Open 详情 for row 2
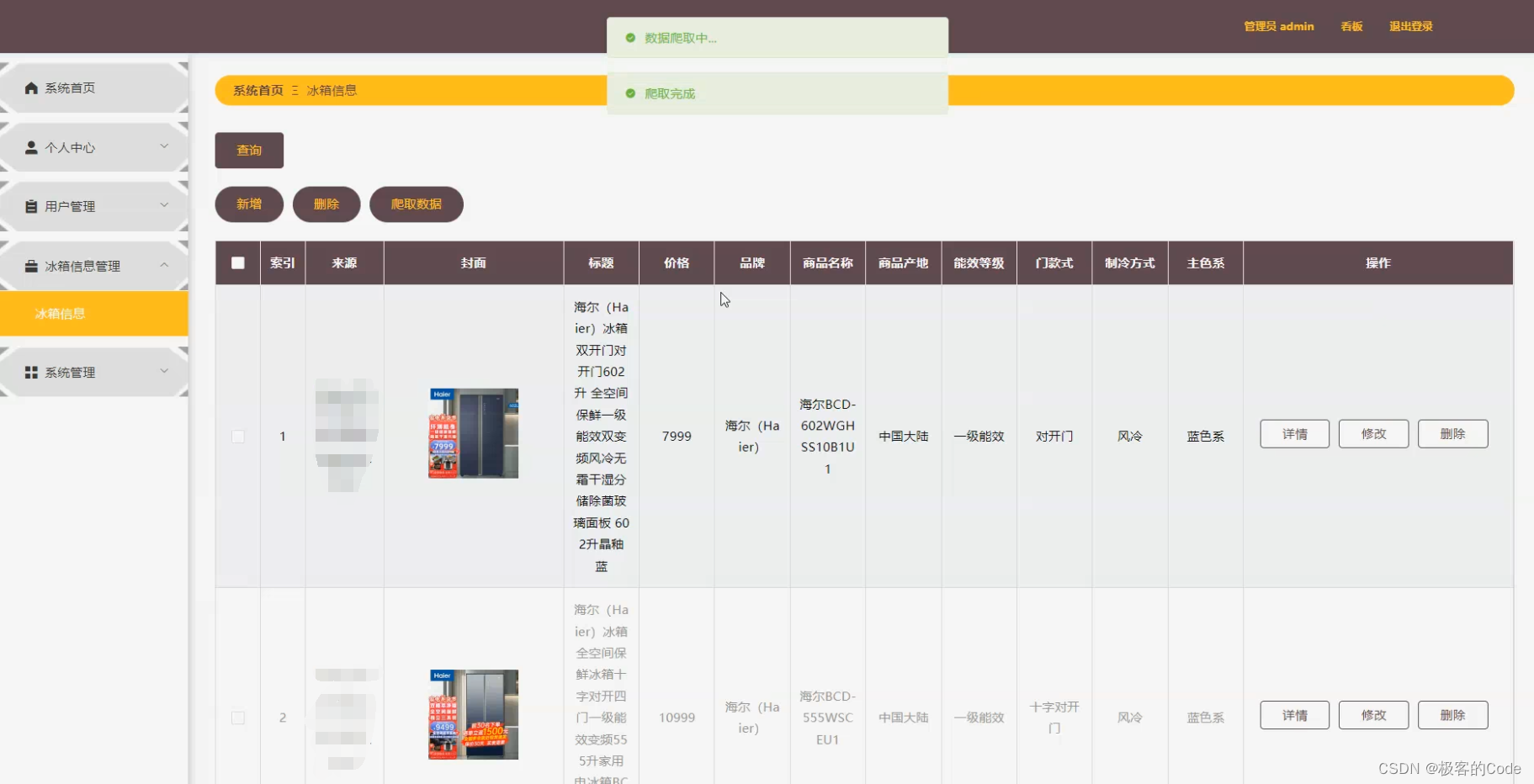The image size is (1534, 784). 1295,715
